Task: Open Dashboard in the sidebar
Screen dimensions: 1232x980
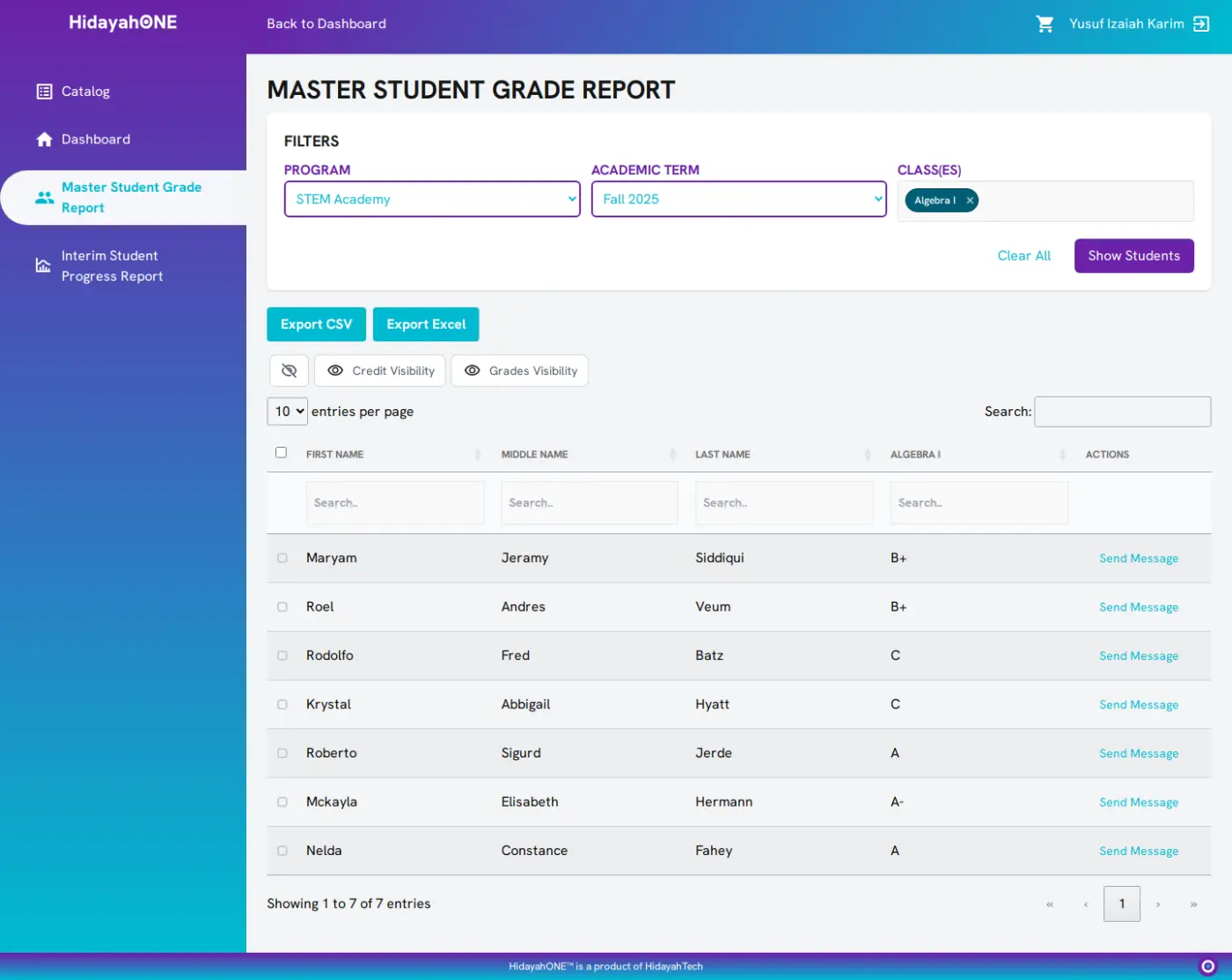Action: (x=96, y=139)
